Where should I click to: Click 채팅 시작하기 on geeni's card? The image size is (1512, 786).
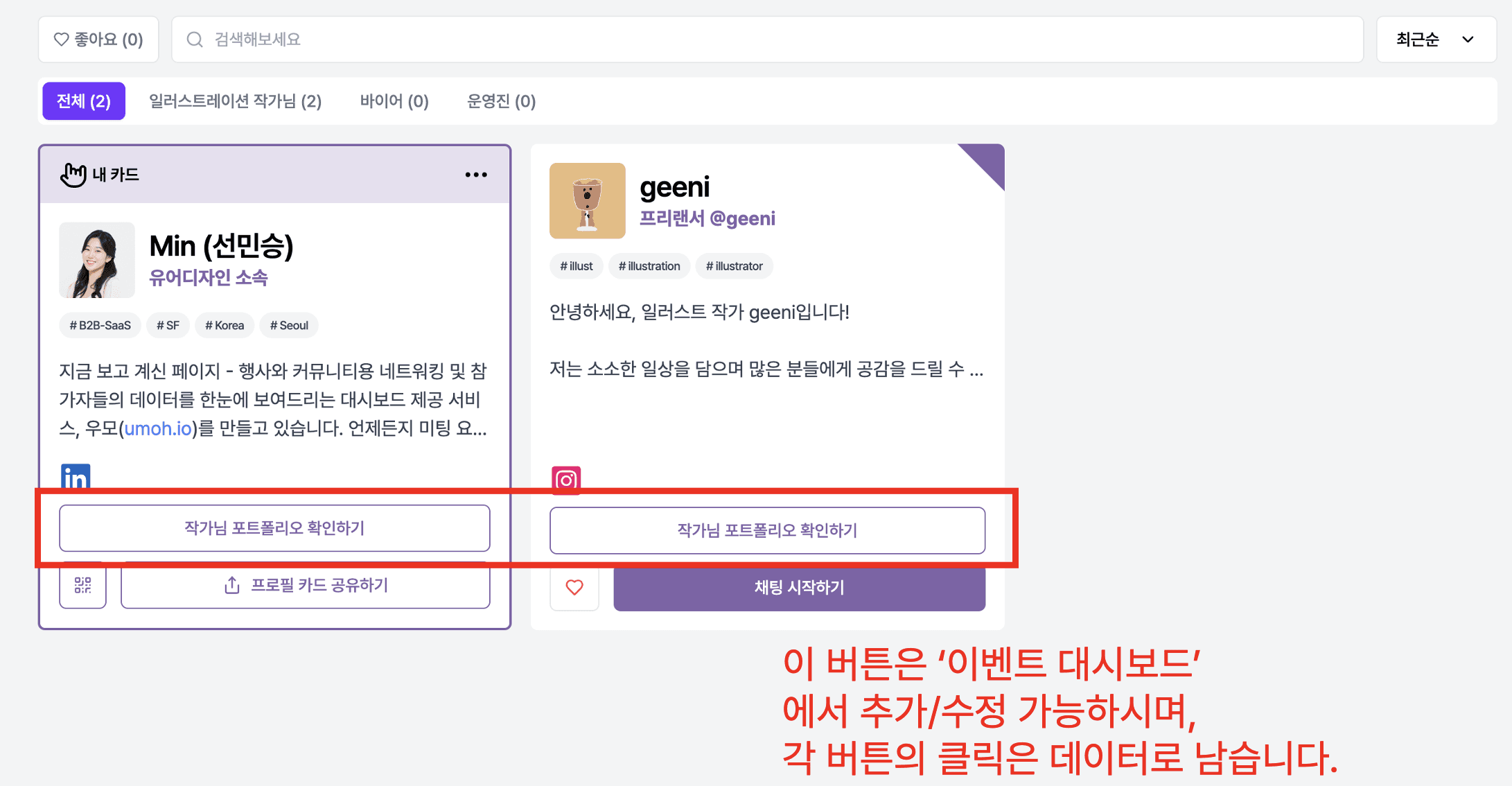800,588
